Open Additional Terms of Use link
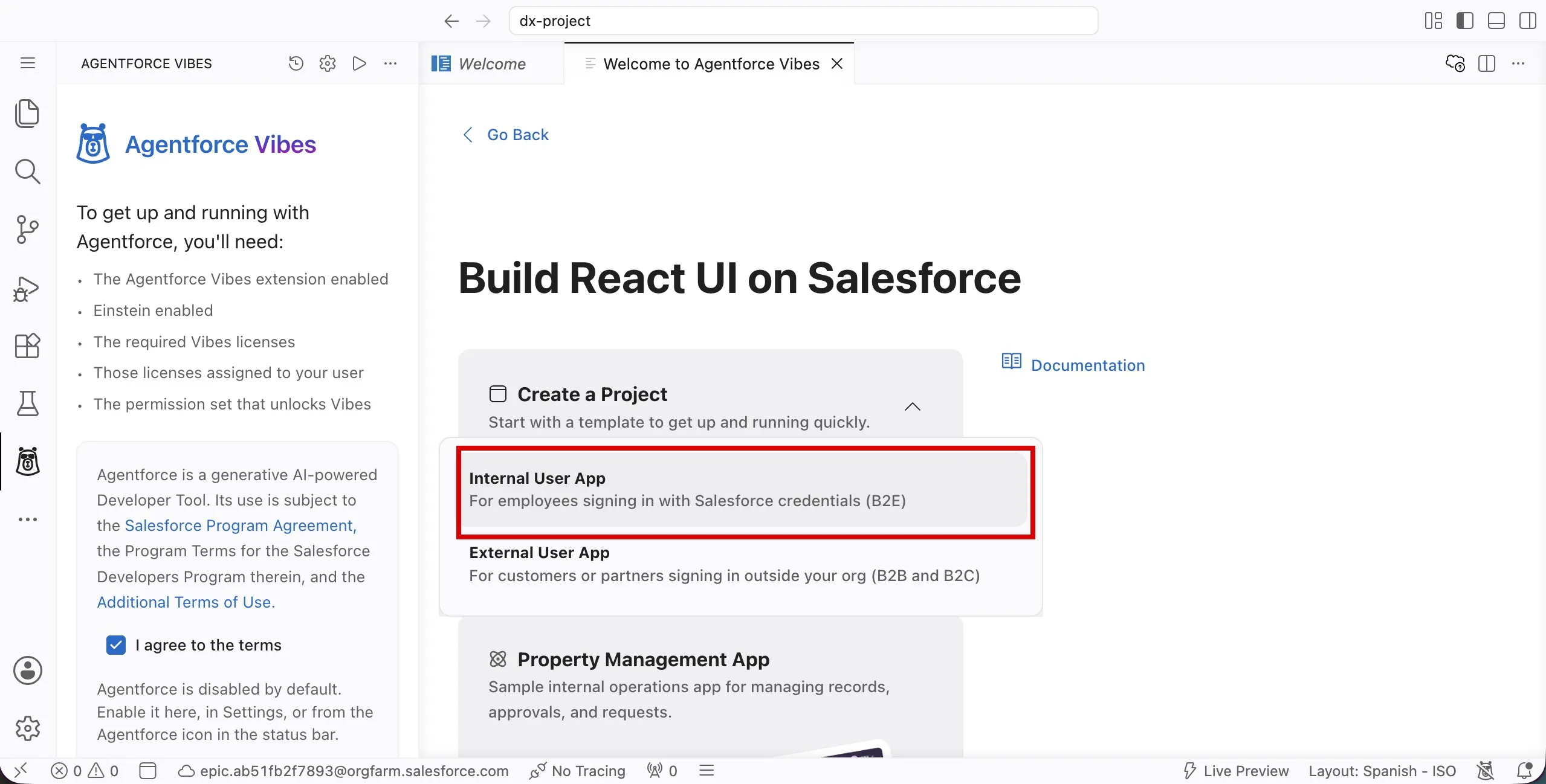1546x784 pixels. coord(186,602)
